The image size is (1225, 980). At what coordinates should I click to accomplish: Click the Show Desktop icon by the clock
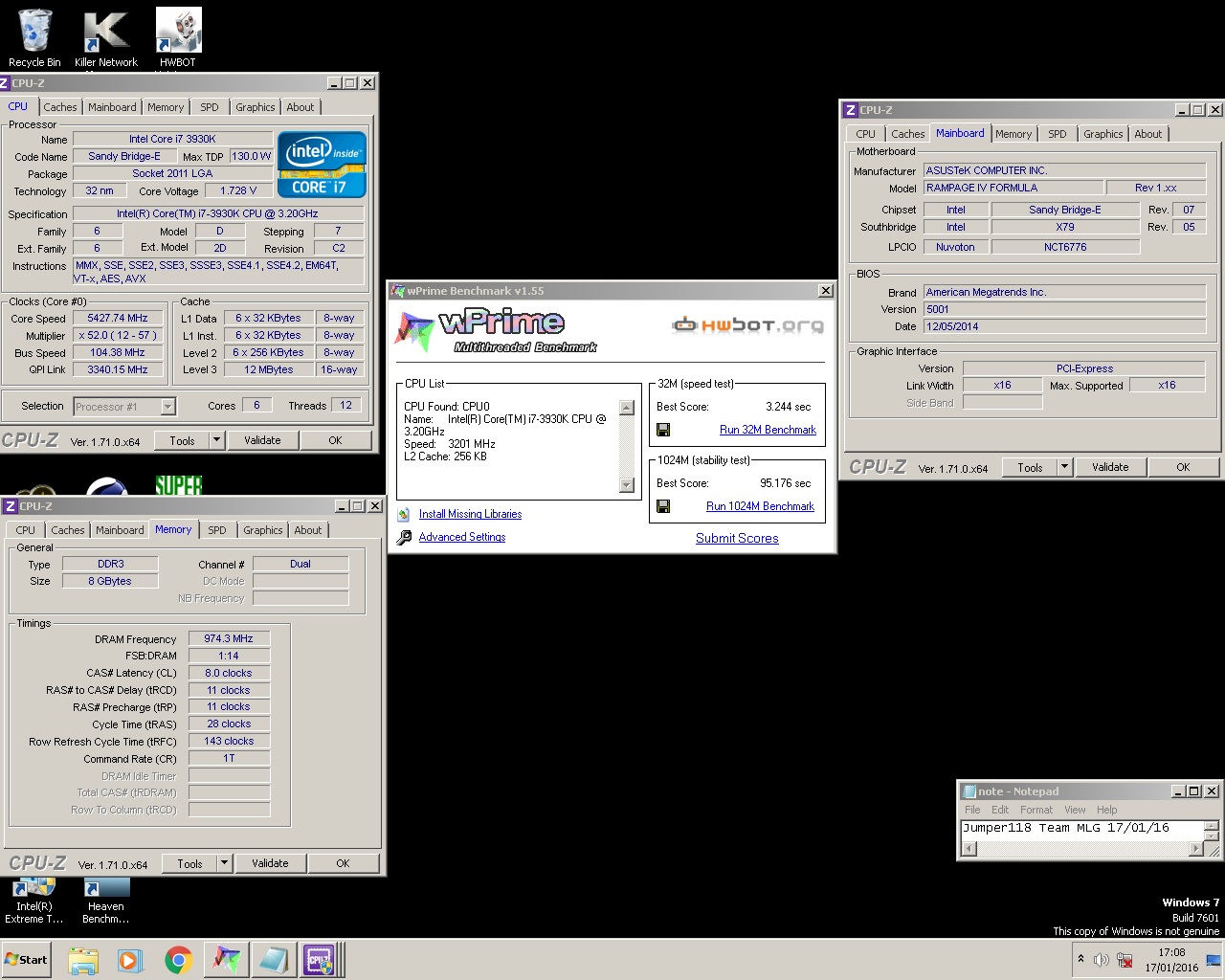(1214, 960)
